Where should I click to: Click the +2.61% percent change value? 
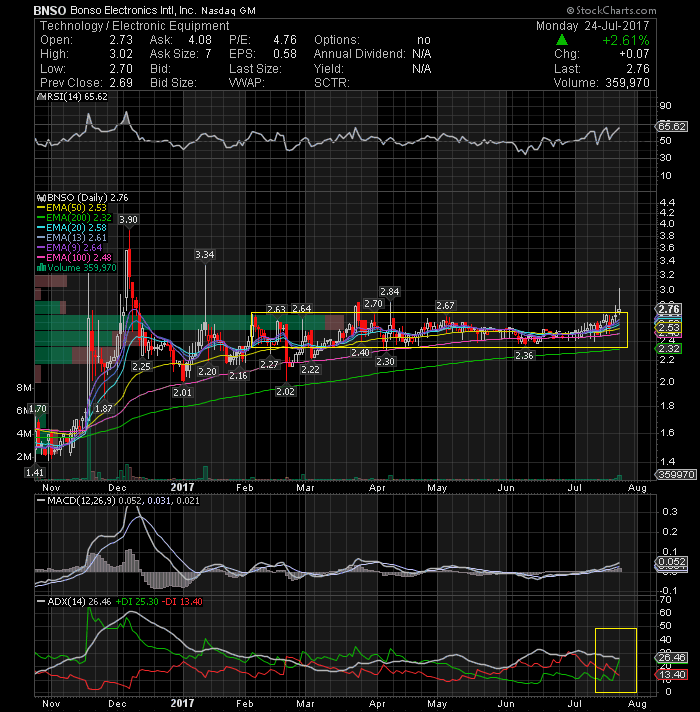[x=626, y=40]
